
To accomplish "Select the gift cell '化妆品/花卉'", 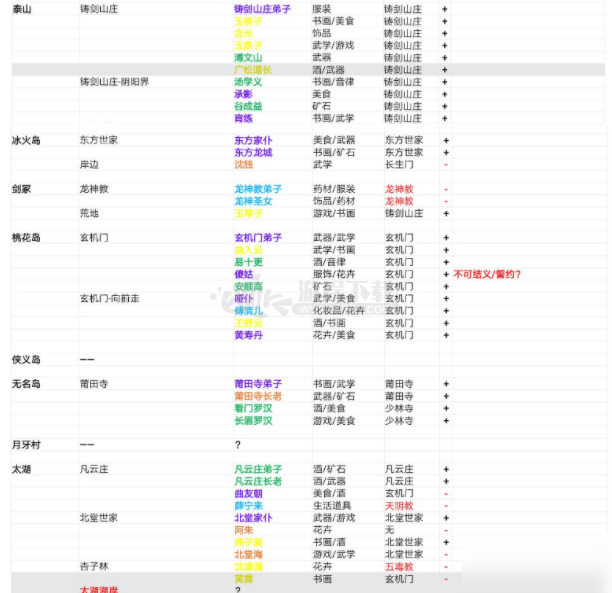I will [x=339, y=310].
